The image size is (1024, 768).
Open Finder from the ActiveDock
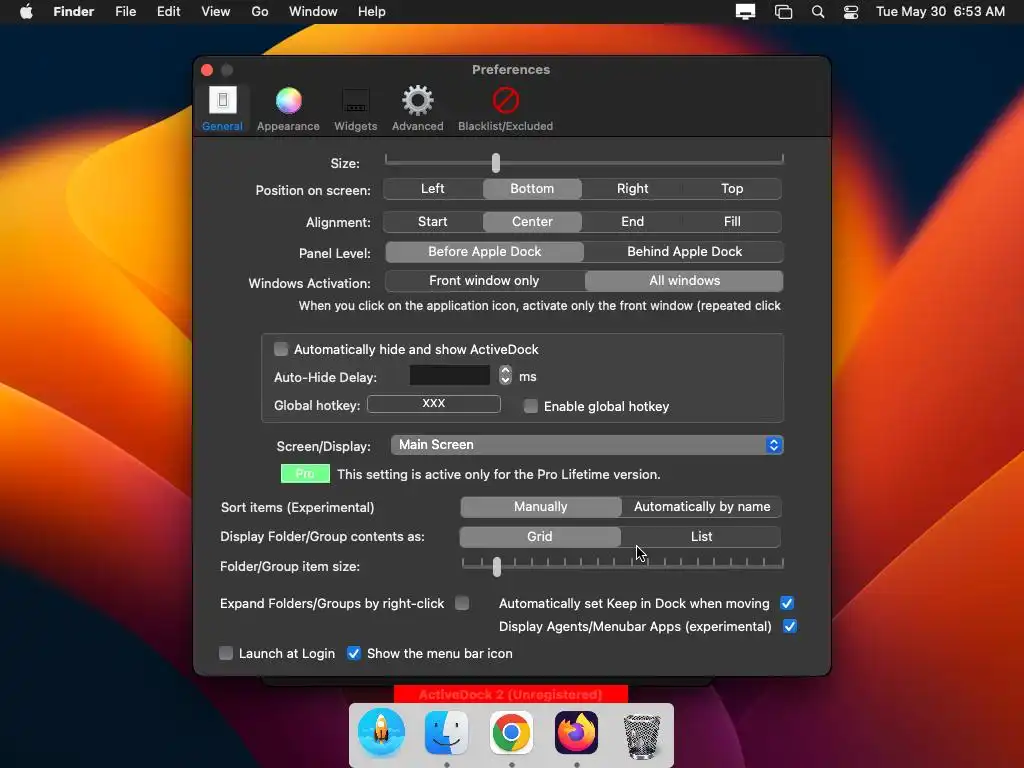click(446, 732)
